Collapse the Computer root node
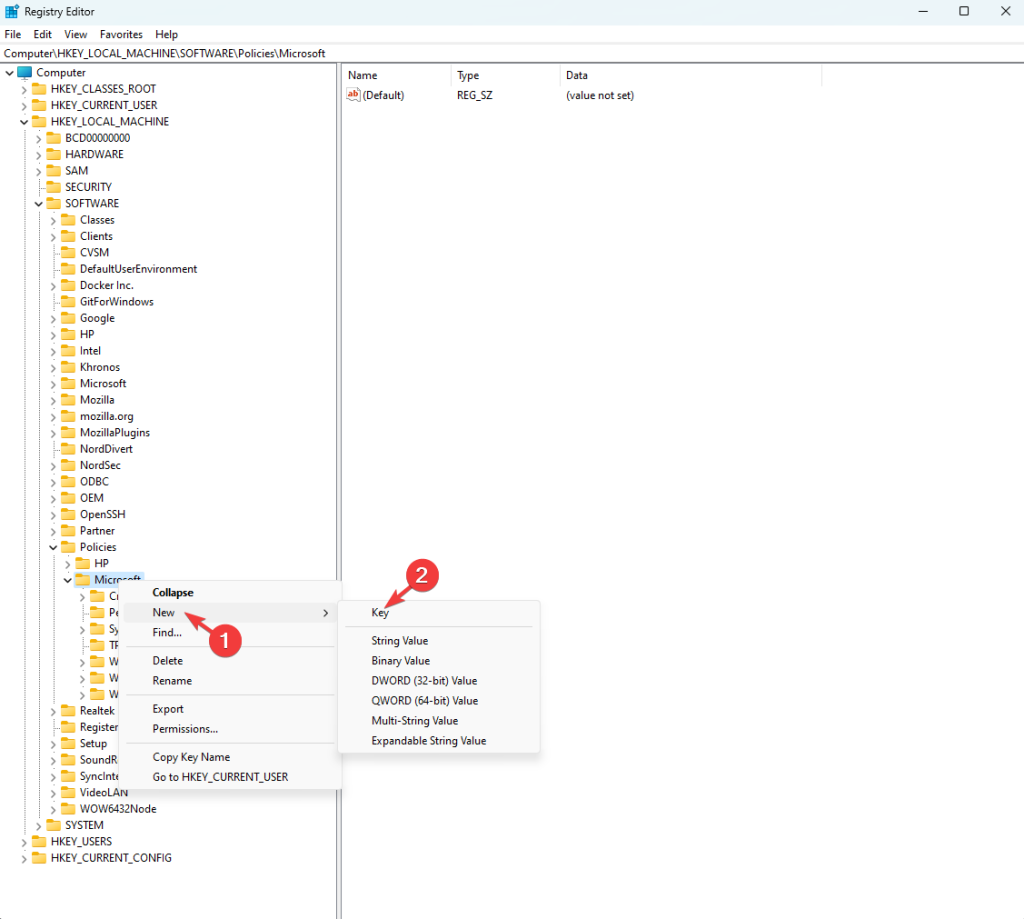1024x919 pixels. click(x=9, y=73)
